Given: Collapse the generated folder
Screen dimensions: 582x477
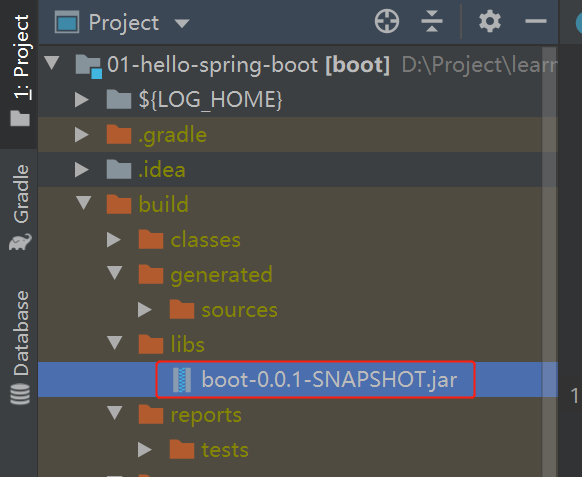Looking at the screenshot, I should [x=115, y=273].
